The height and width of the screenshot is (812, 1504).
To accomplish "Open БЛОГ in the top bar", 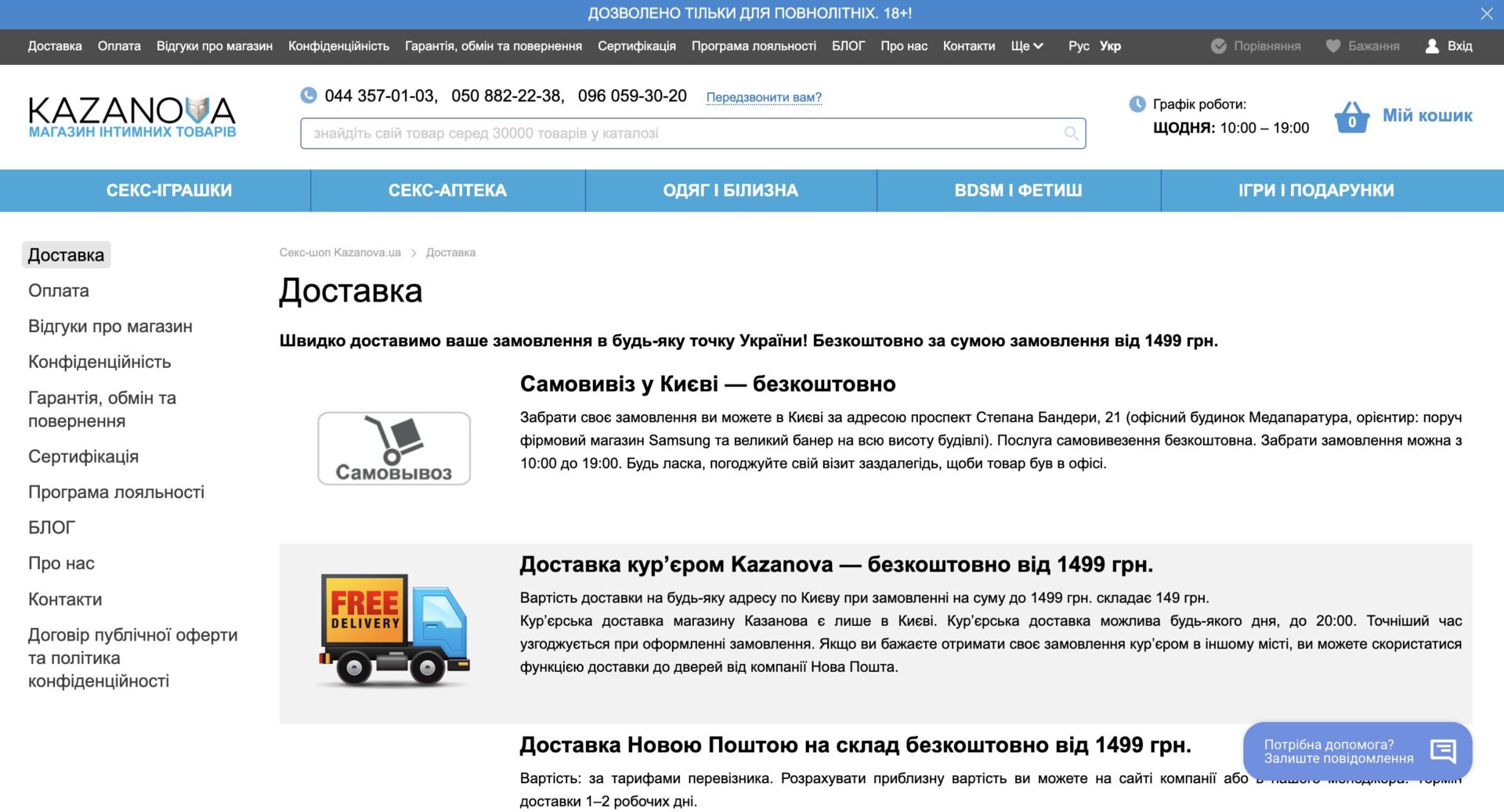I will 848,46.
